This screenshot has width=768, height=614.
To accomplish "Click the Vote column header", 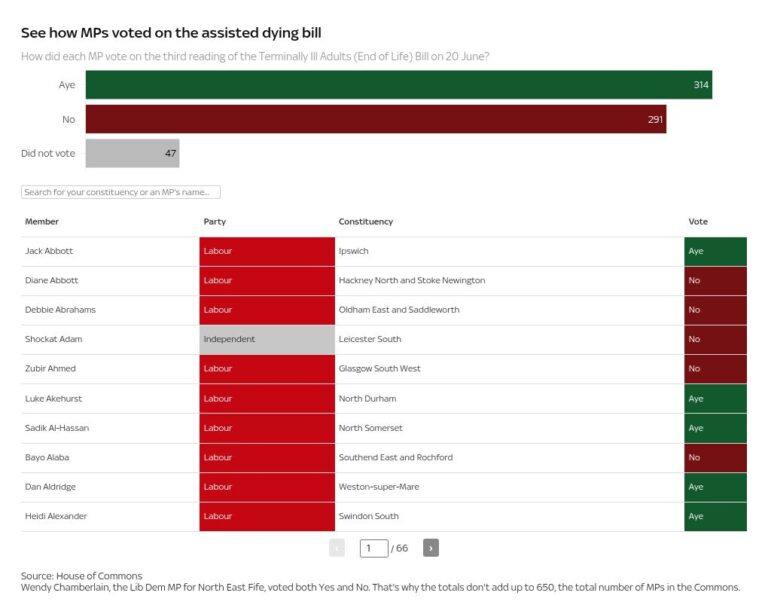I will (697, 221).
